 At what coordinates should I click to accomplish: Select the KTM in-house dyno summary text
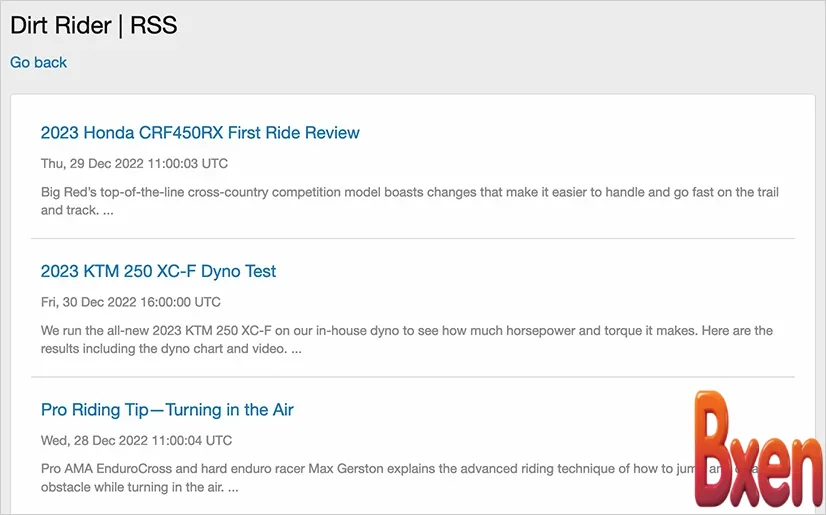click(407, 340)
